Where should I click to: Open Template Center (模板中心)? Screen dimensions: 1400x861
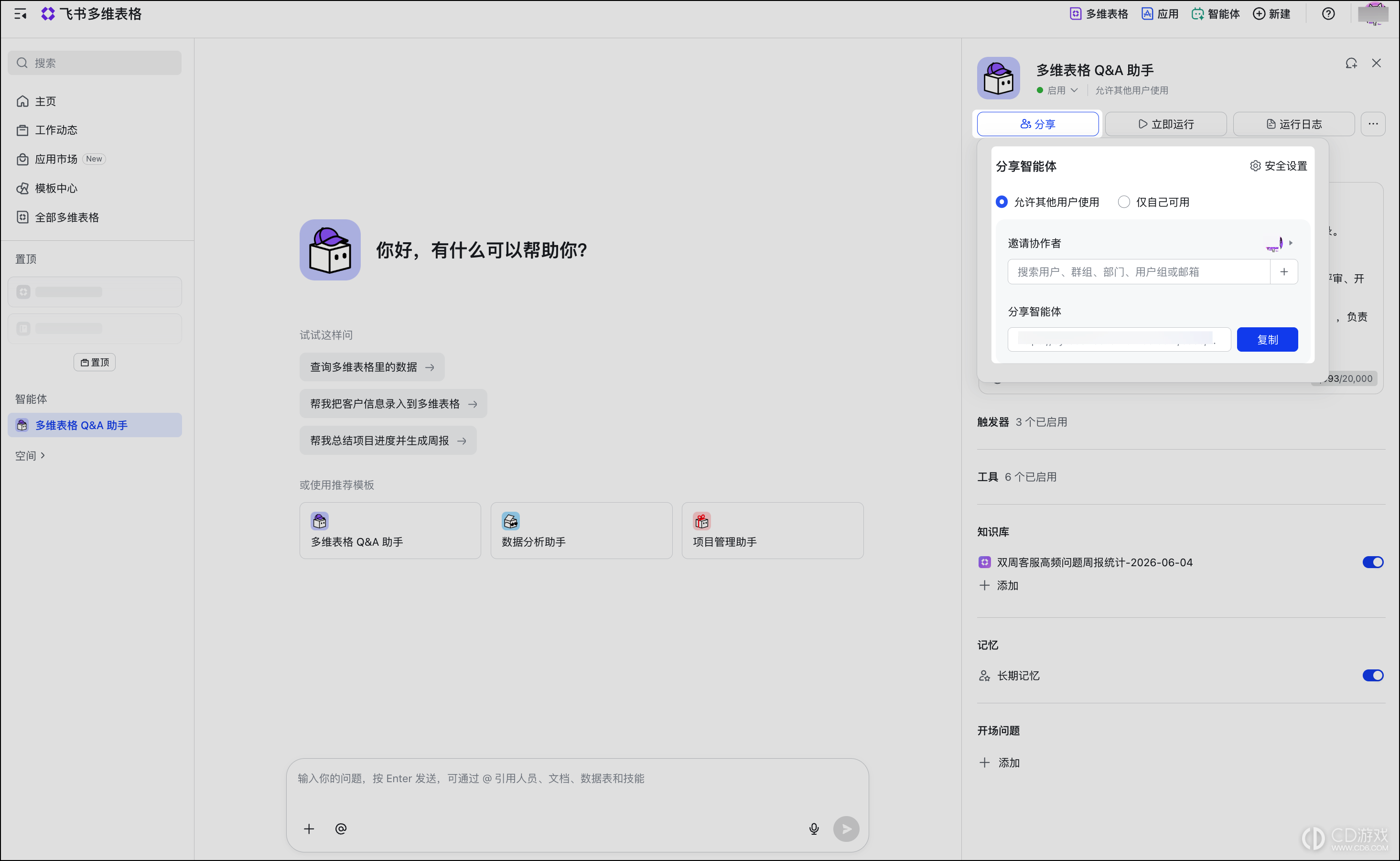coord(95,188)
